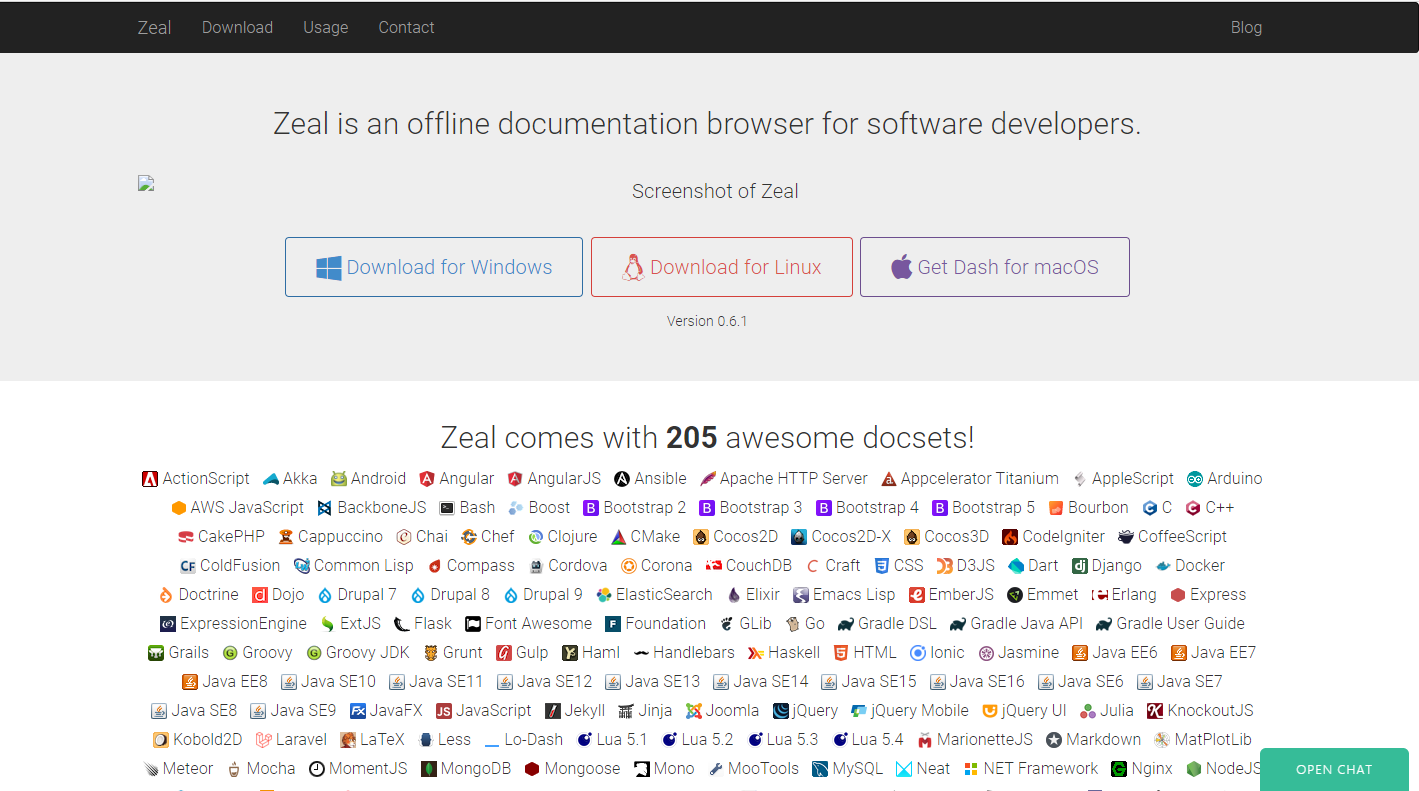The width and height of the screenshot is (1419, 791).
Task: Click the BackboneJS docset label
Action: point(382,508)
